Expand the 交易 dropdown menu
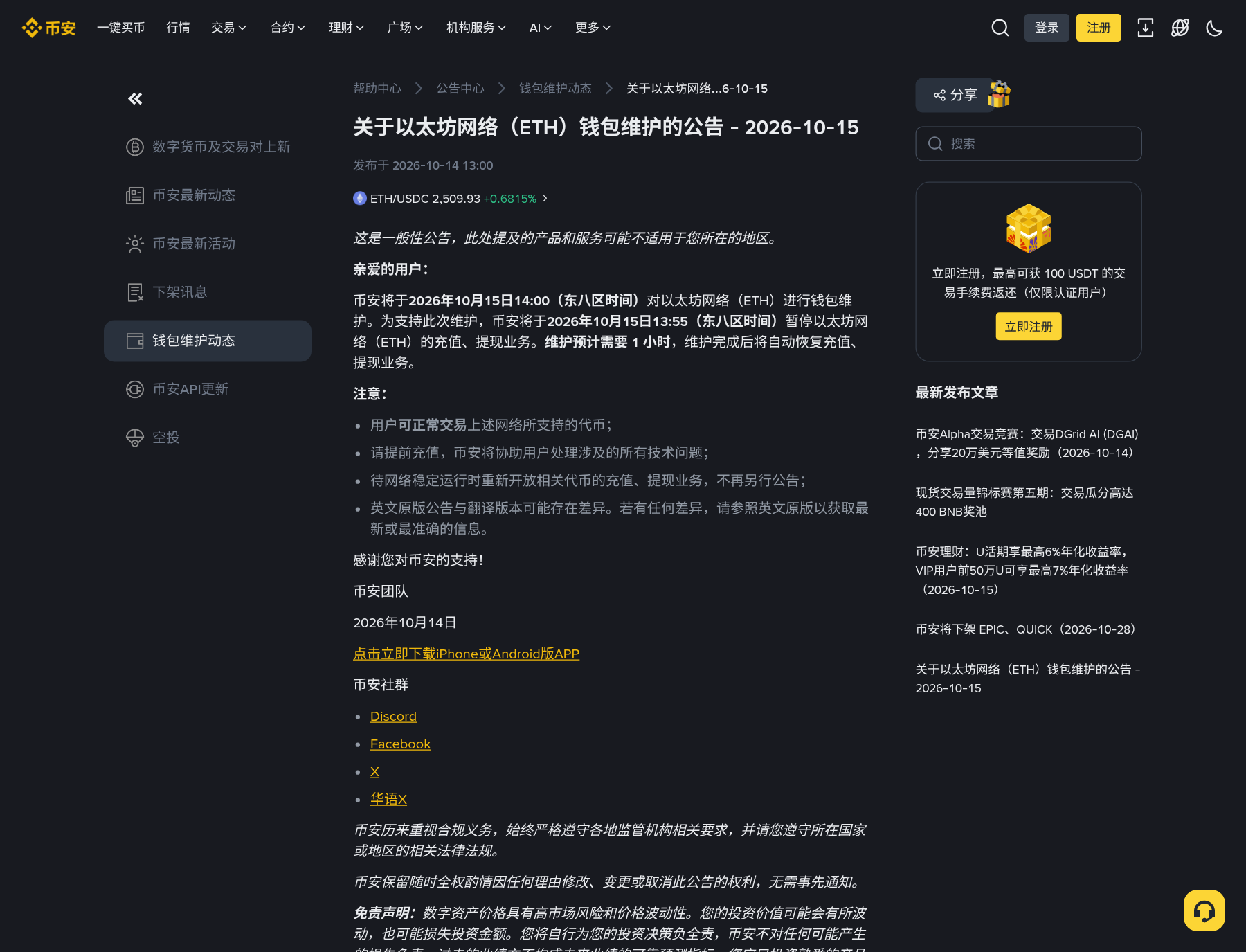Screen dimensions: 1246x952 (228, 28)
